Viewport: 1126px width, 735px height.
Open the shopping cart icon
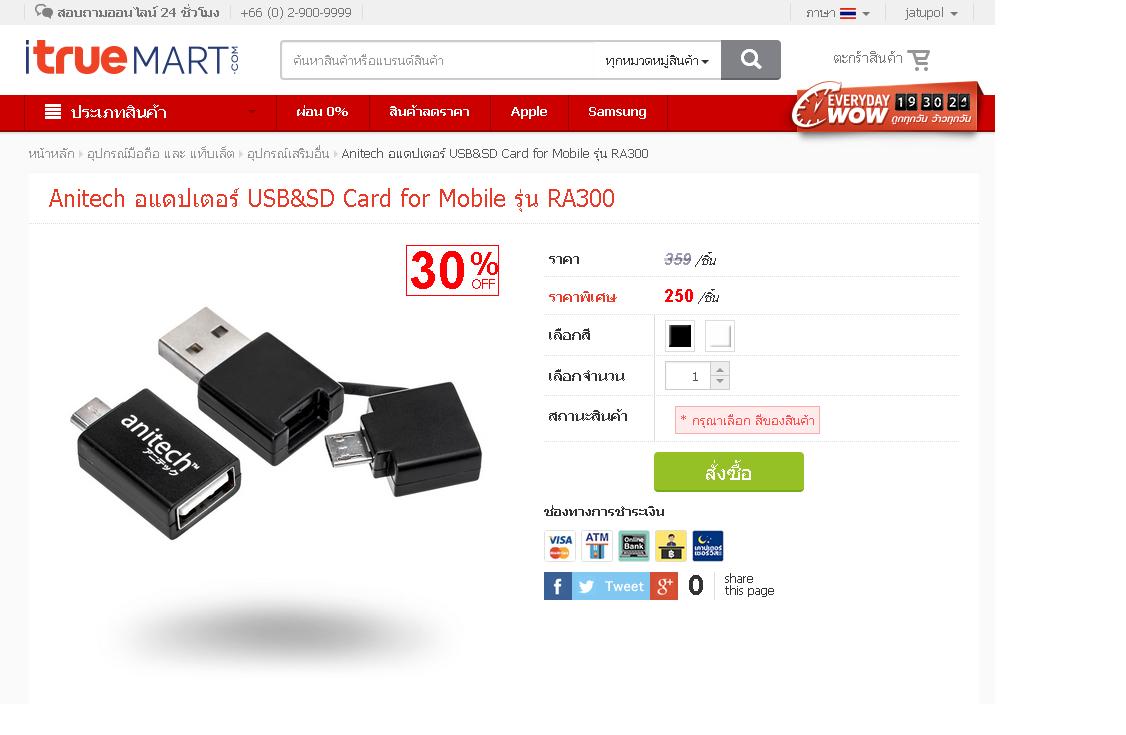[x=918, y=59]
